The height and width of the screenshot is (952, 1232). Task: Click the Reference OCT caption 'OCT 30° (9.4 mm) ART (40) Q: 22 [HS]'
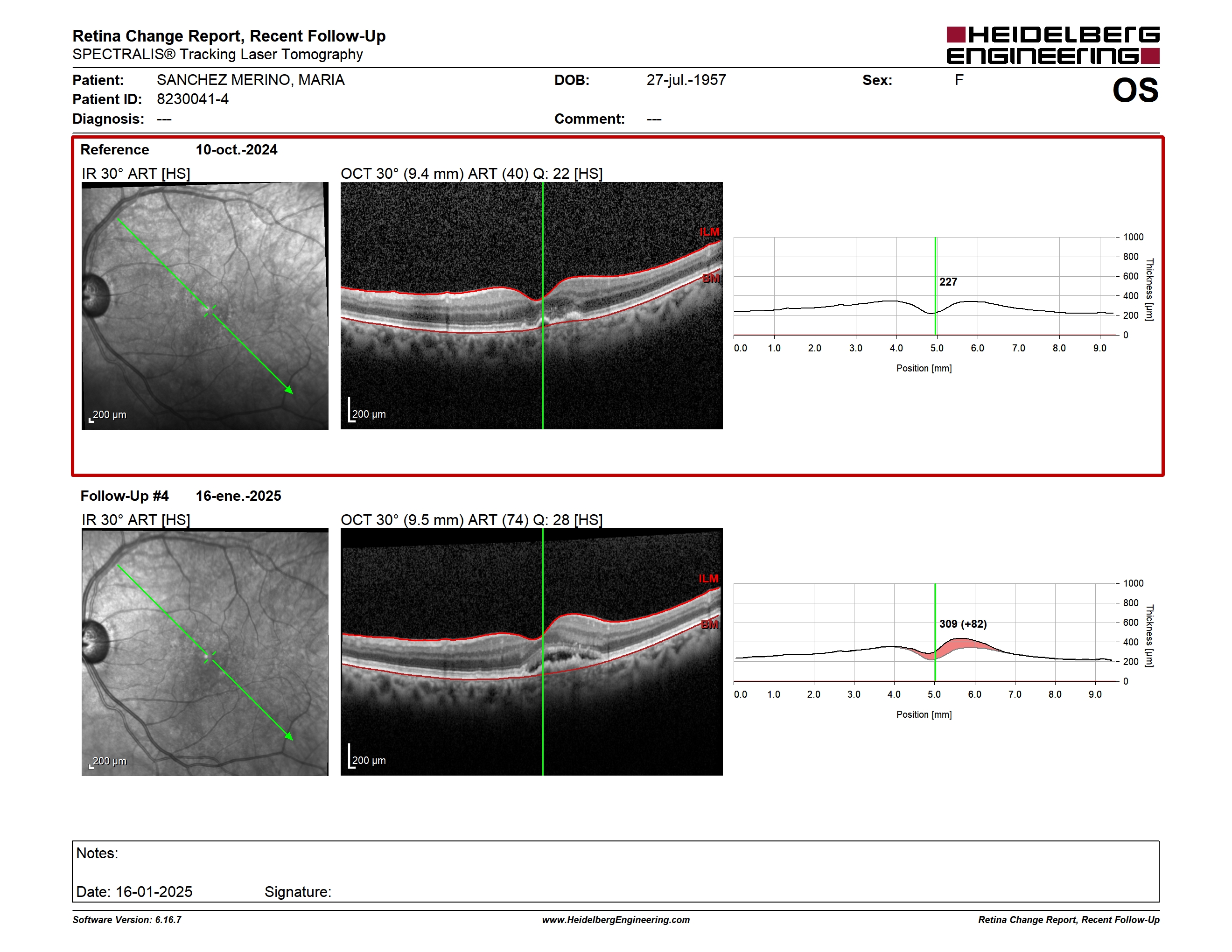(x=472, y=174)
